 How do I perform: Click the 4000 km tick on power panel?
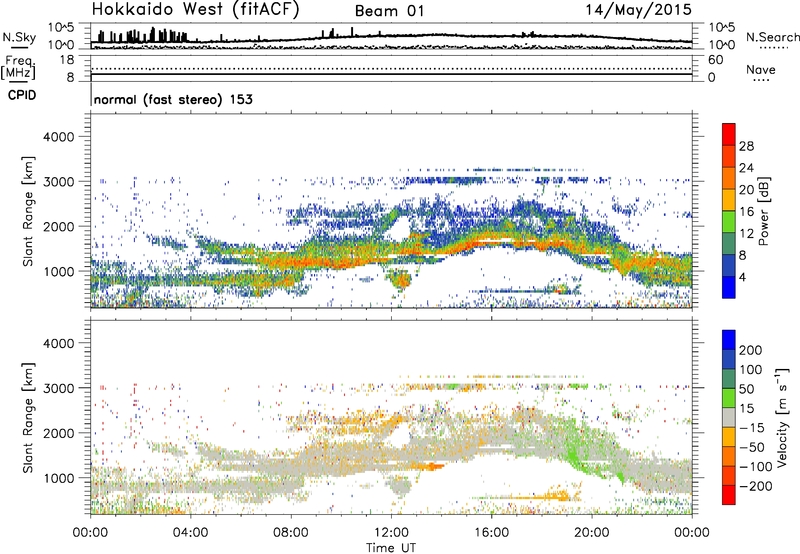click(x=58, y=137)
